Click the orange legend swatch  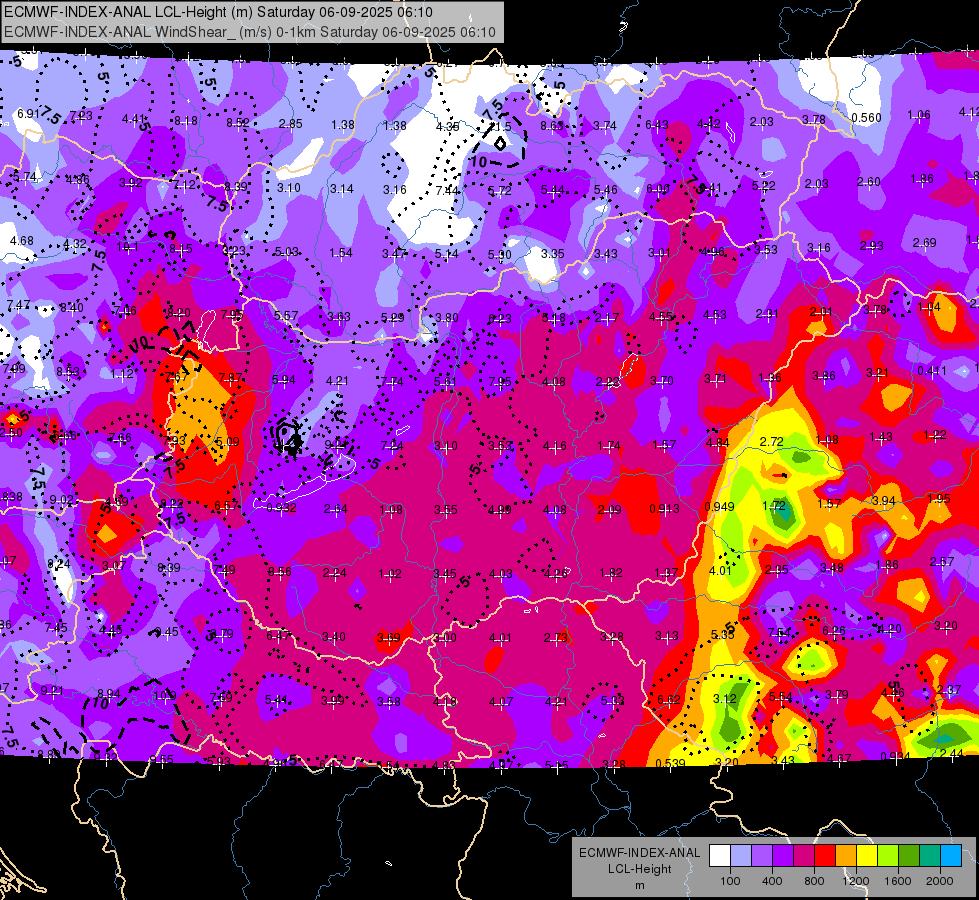coord(846,856)
